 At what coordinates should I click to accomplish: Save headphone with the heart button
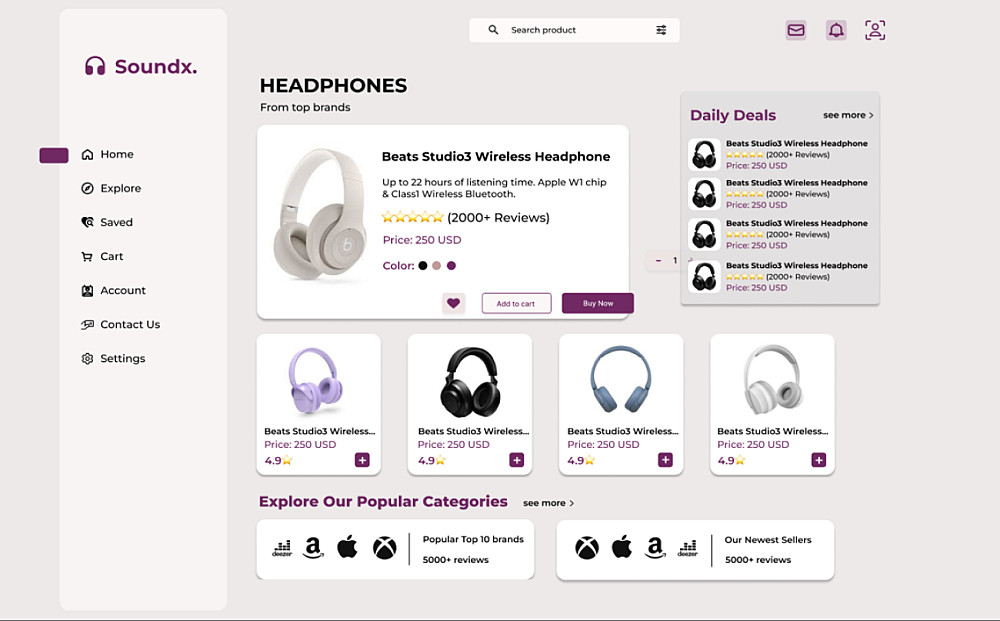click(453, 303)
